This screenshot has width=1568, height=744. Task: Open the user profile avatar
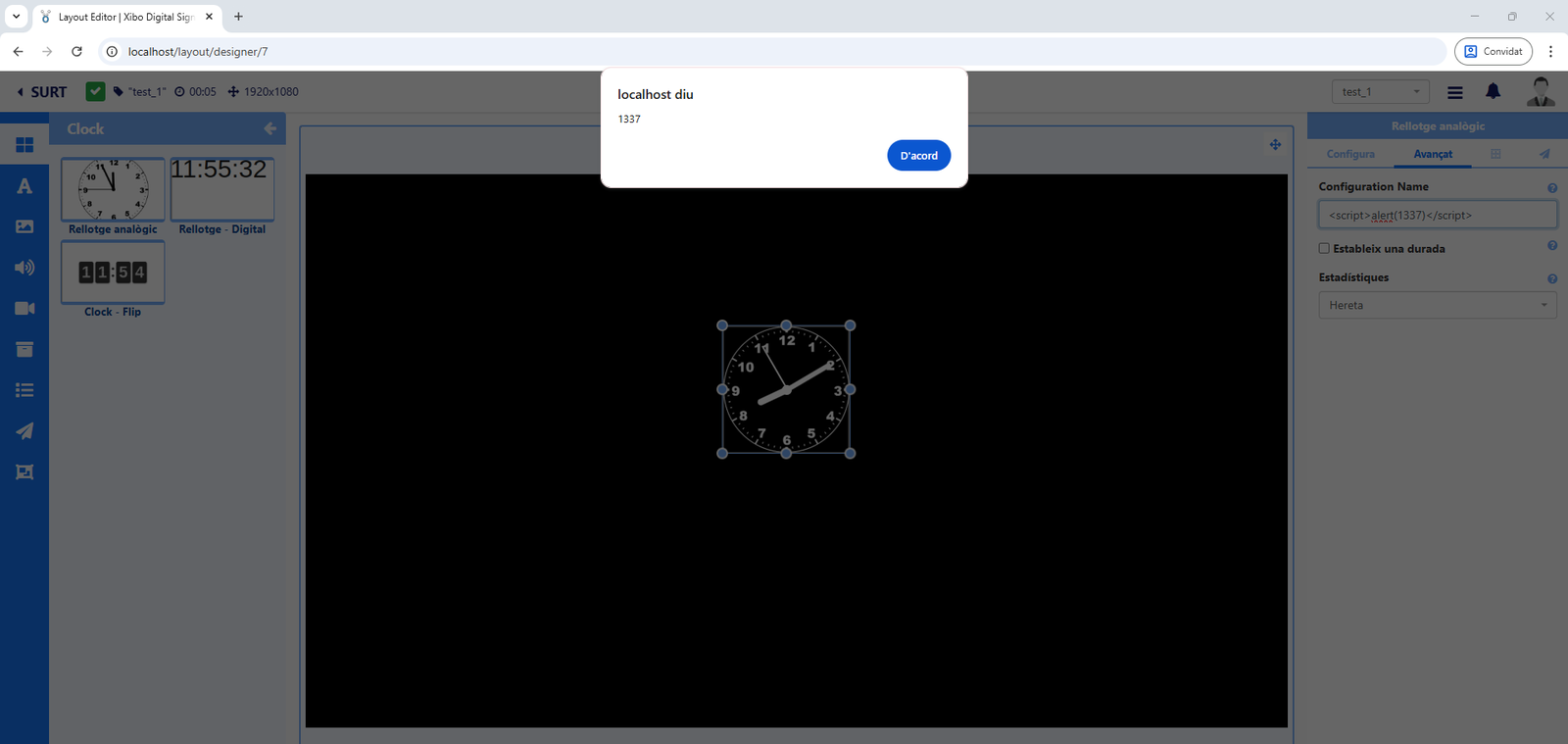1541,91
